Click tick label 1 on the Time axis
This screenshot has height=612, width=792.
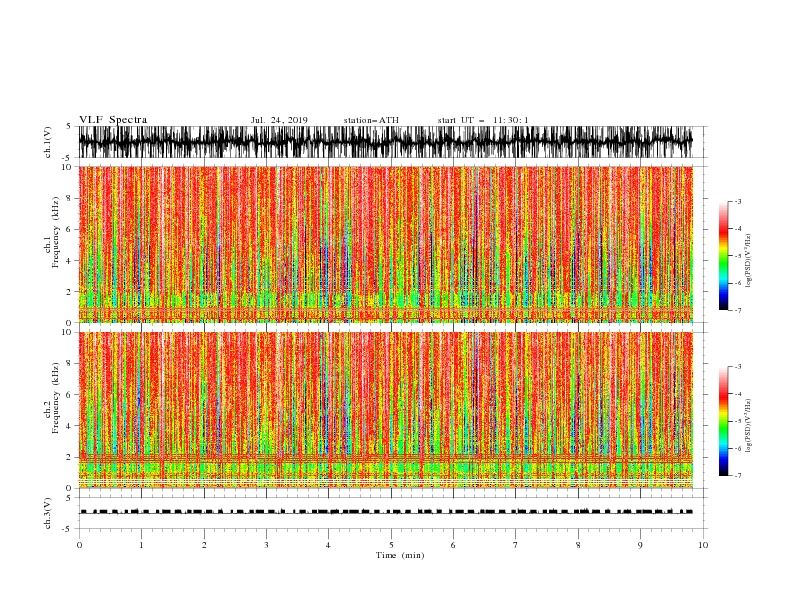click(141, 545)
